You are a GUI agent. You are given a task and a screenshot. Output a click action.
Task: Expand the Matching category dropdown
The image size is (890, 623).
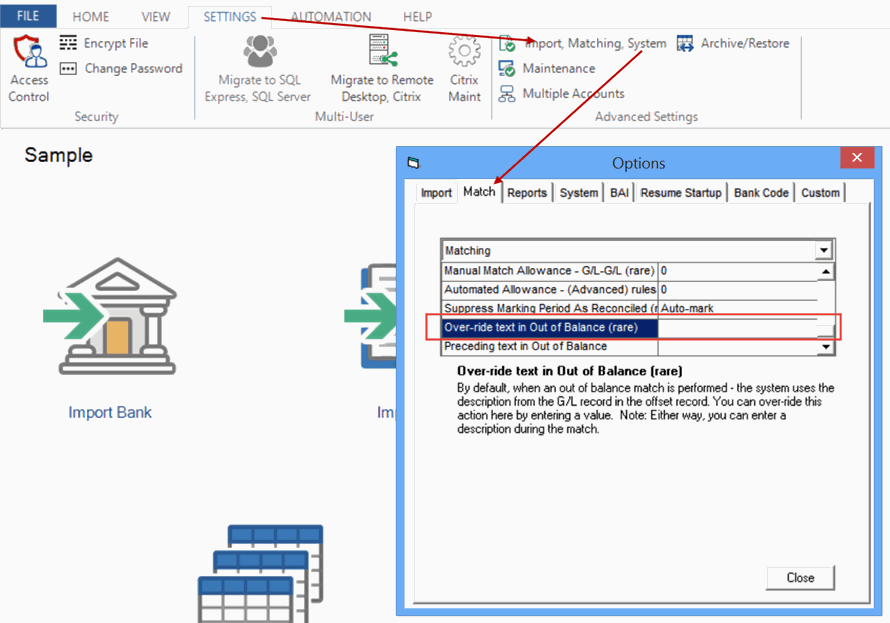(823, 251)
